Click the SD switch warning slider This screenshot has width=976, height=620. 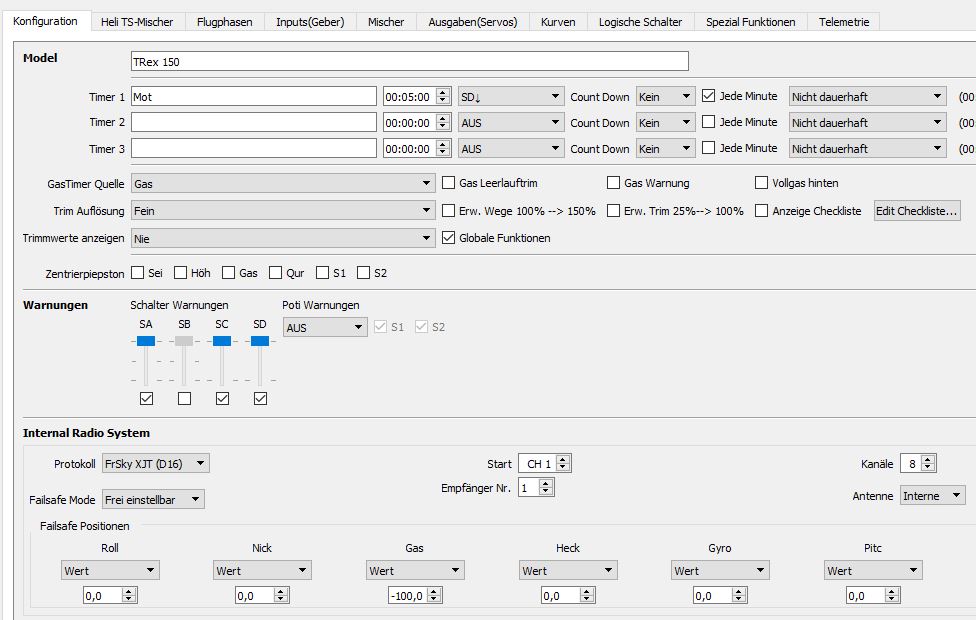(260, 342)
